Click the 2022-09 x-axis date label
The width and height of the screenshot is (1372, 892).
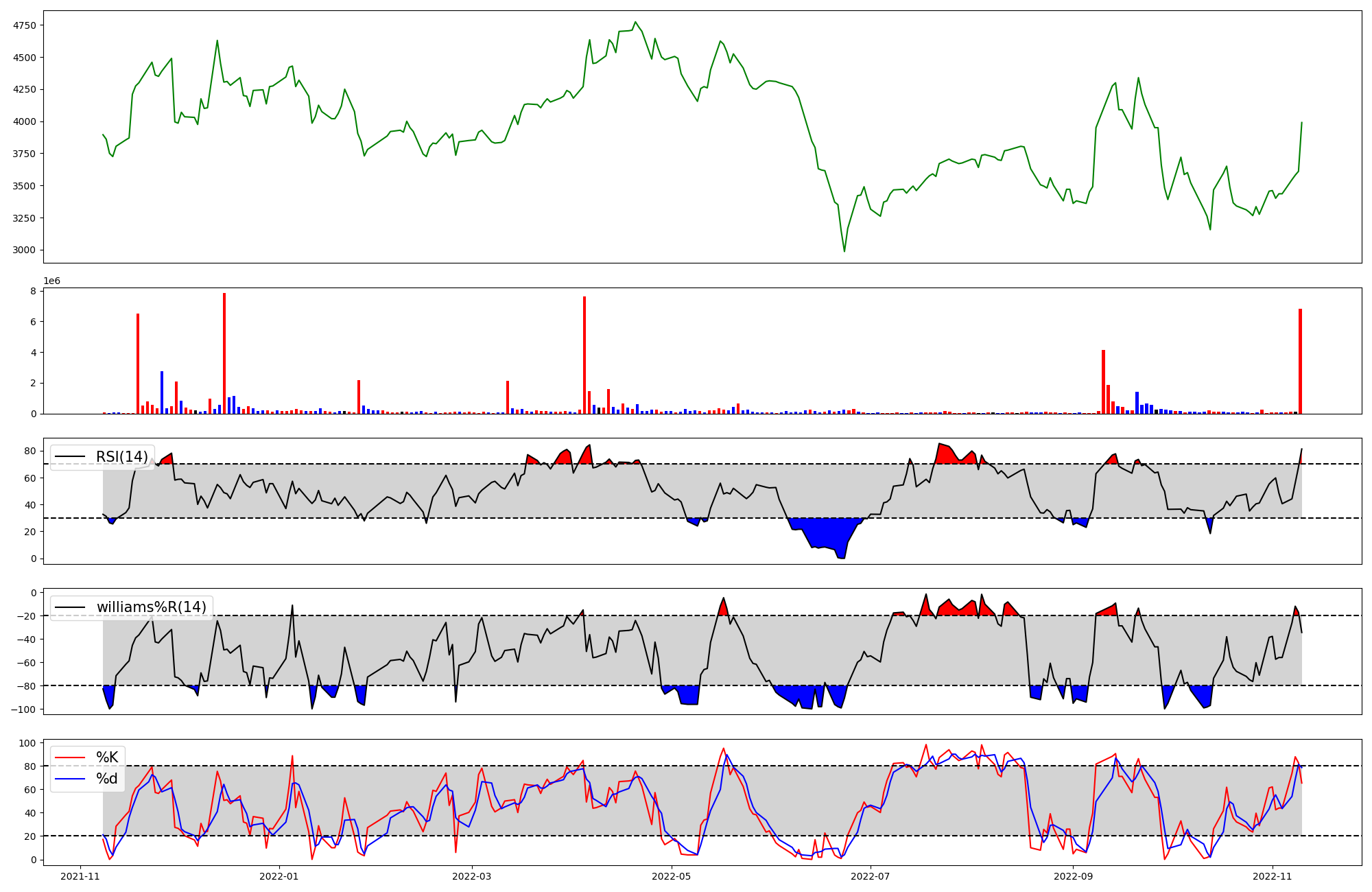[x=1073, y=876]
